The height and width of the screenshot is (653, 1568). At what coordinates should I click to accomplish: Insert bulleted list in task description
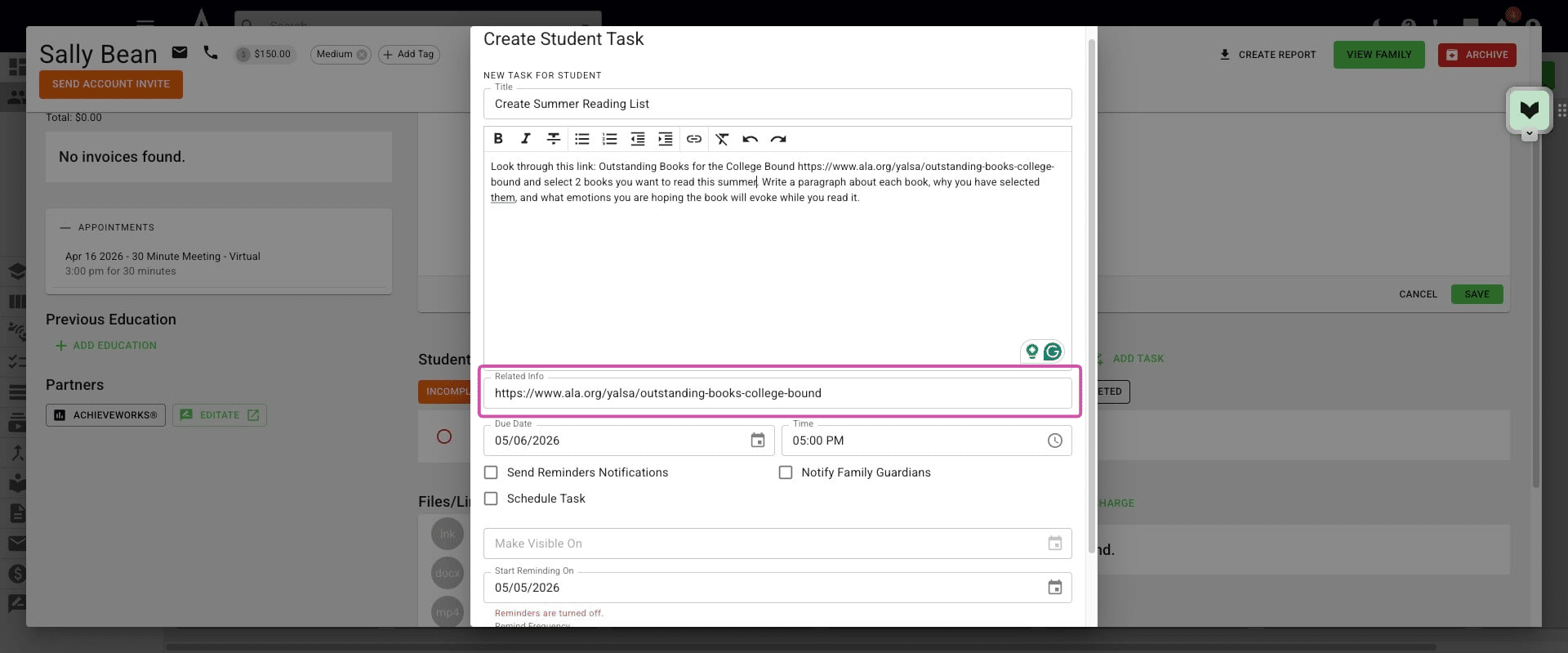tap(581, 139)
